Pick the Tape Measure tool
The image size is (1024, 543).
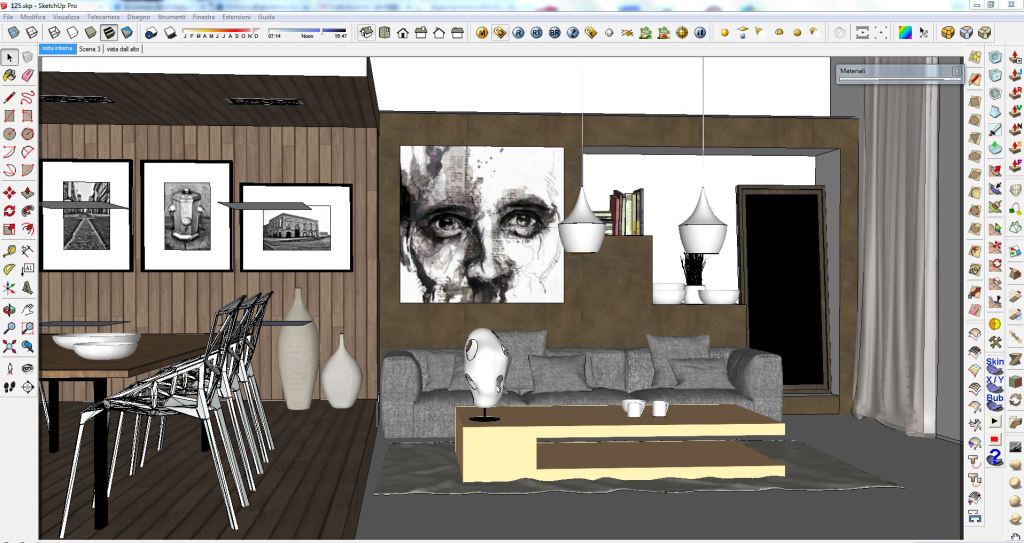9,250
